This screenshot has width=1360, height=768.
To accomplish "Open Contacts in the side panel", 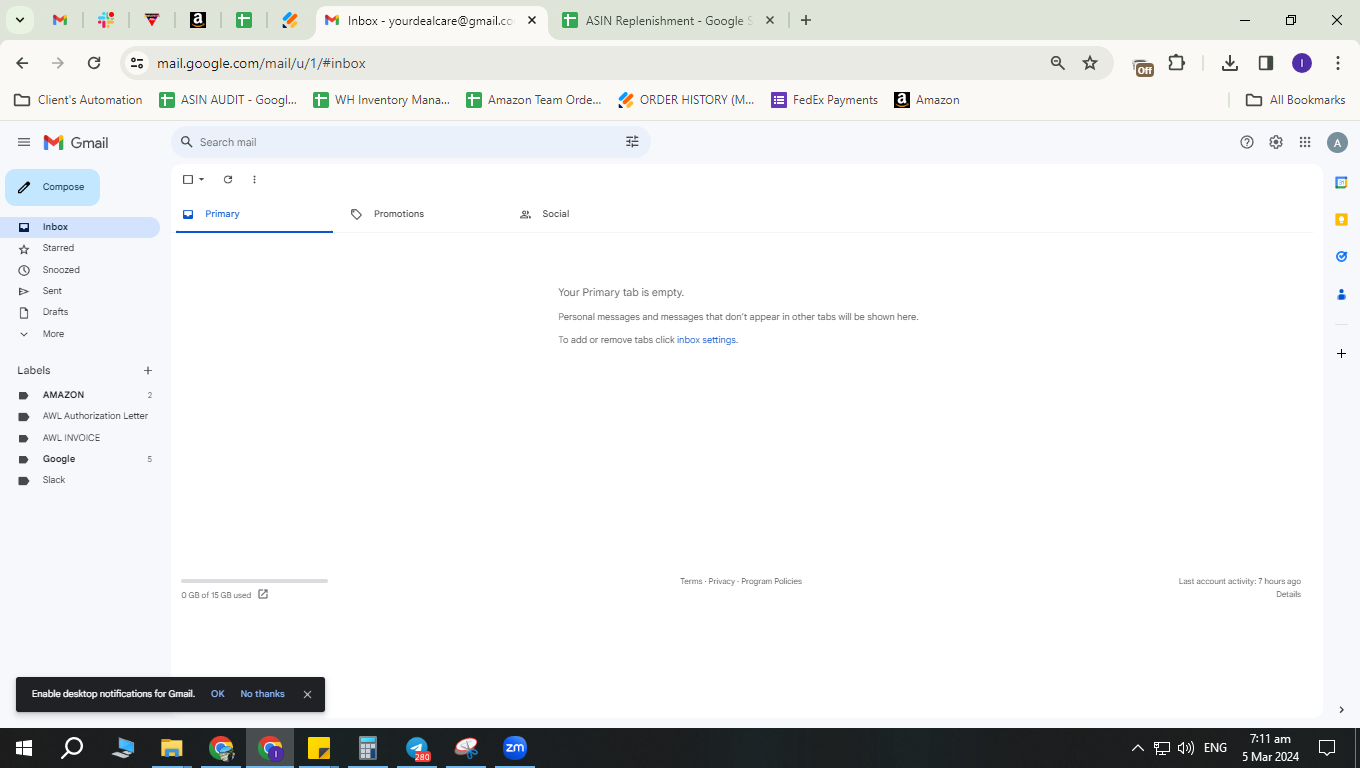I will [x=1341, y=294].
